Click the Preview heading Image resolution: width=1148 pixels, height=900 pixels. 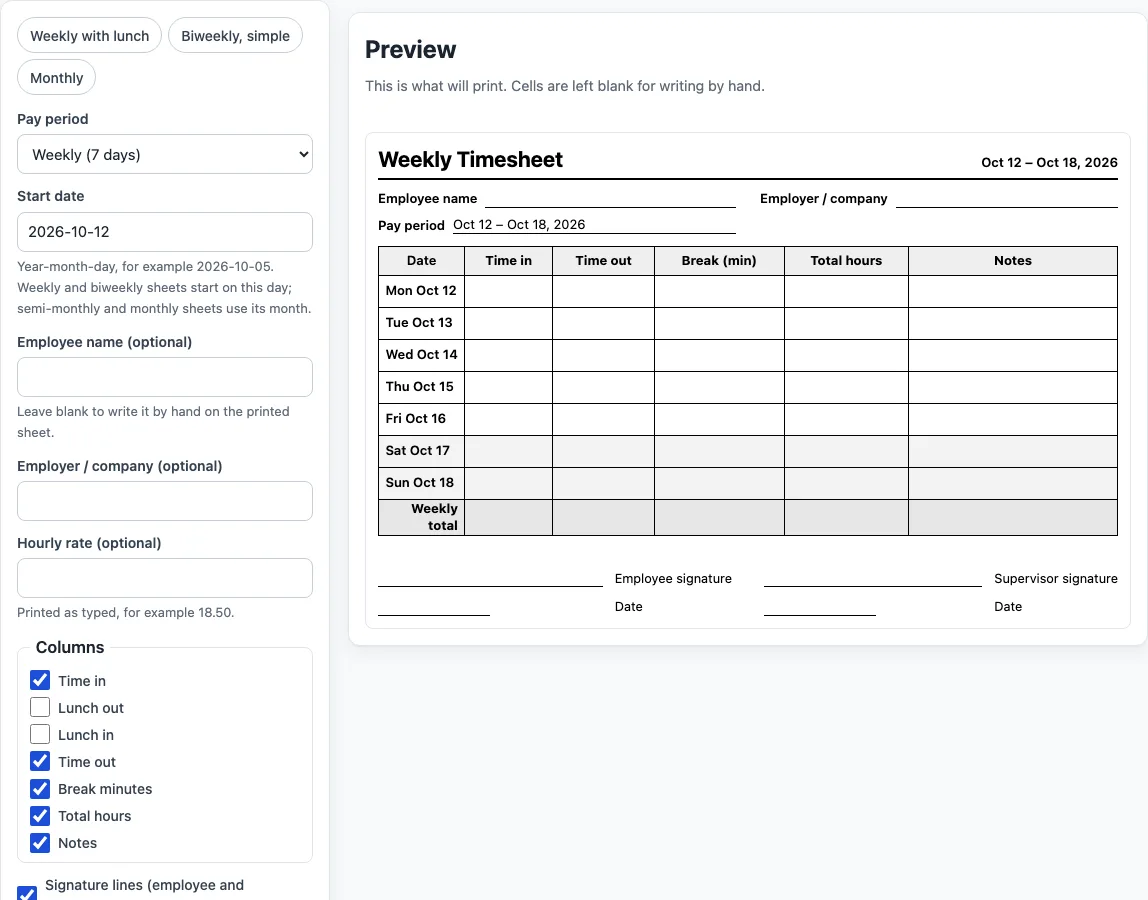pyautogui.click(x=410, y=50)
